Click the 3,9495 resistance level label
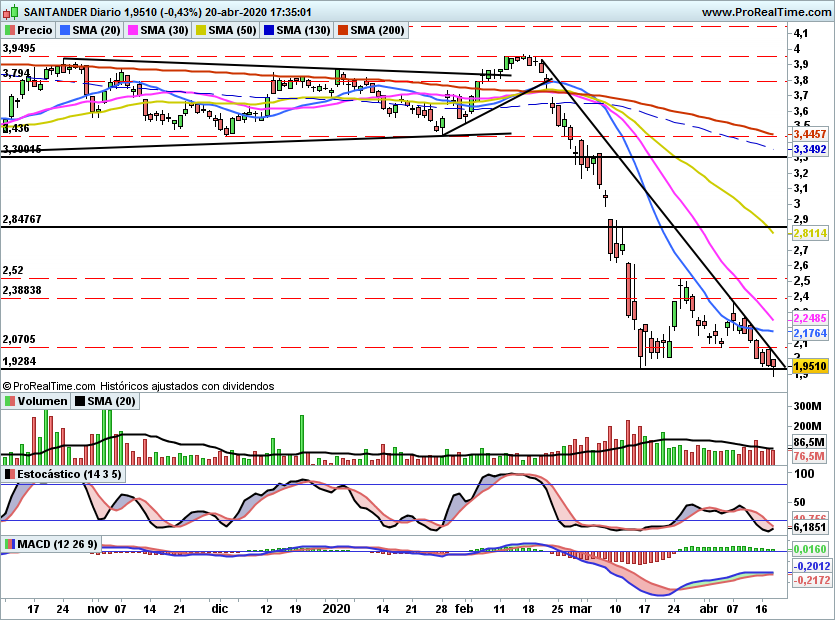 click(x=19, y=48)
